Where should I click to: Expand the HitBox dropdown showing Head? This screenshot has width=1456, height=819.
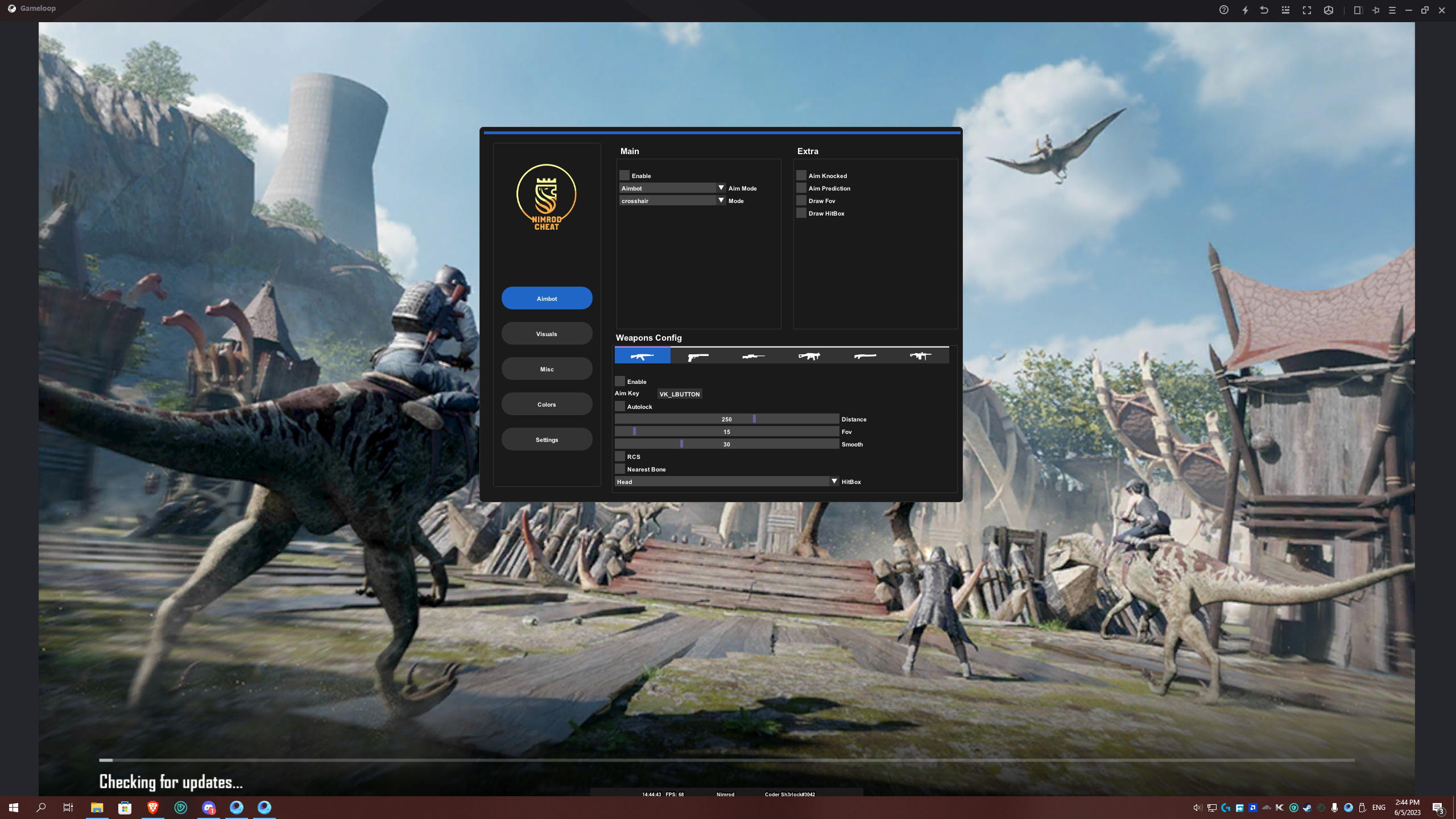(x=727, y=481)
